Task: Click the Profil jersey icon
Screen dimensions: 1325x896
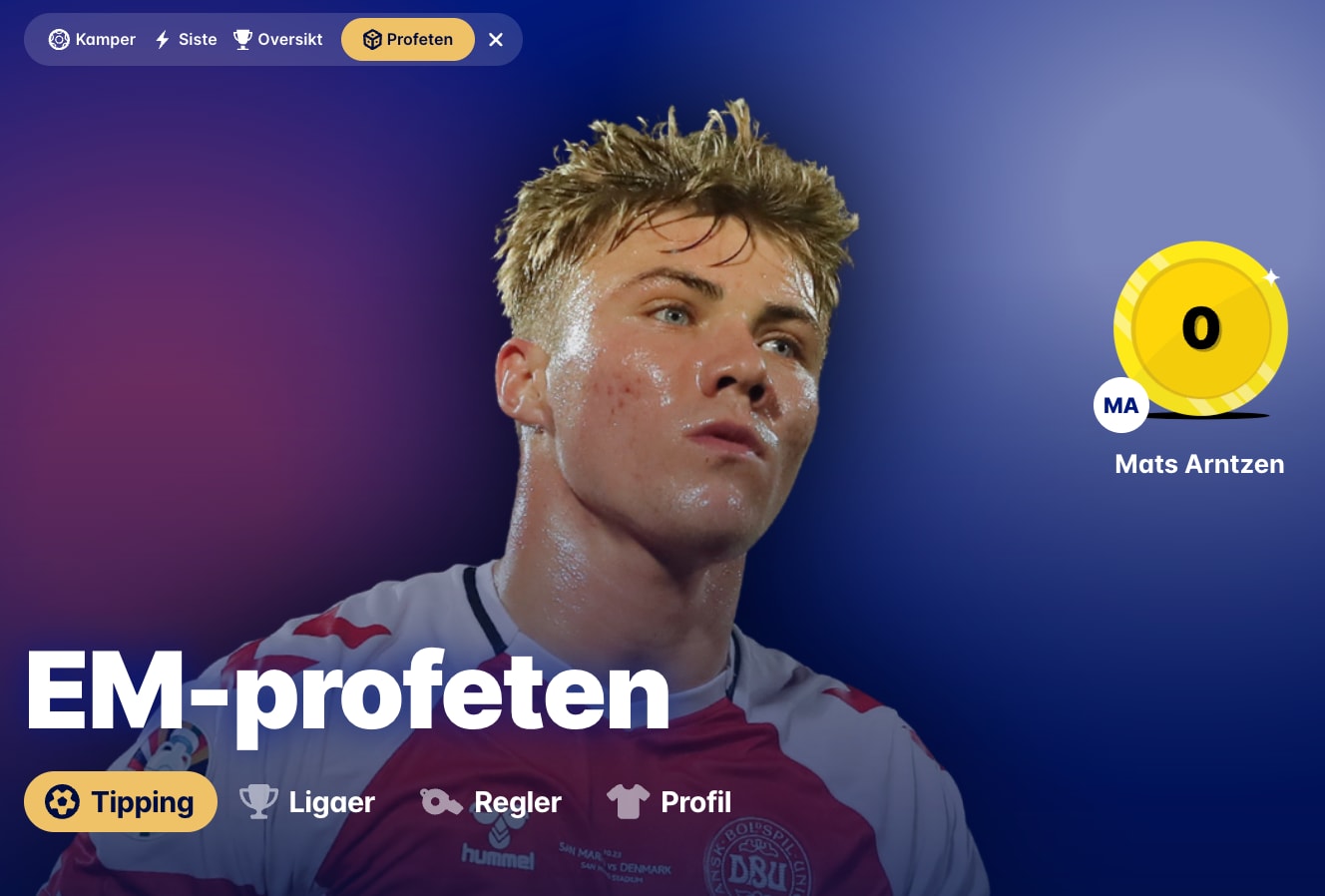Action: [x=628, y=801]
